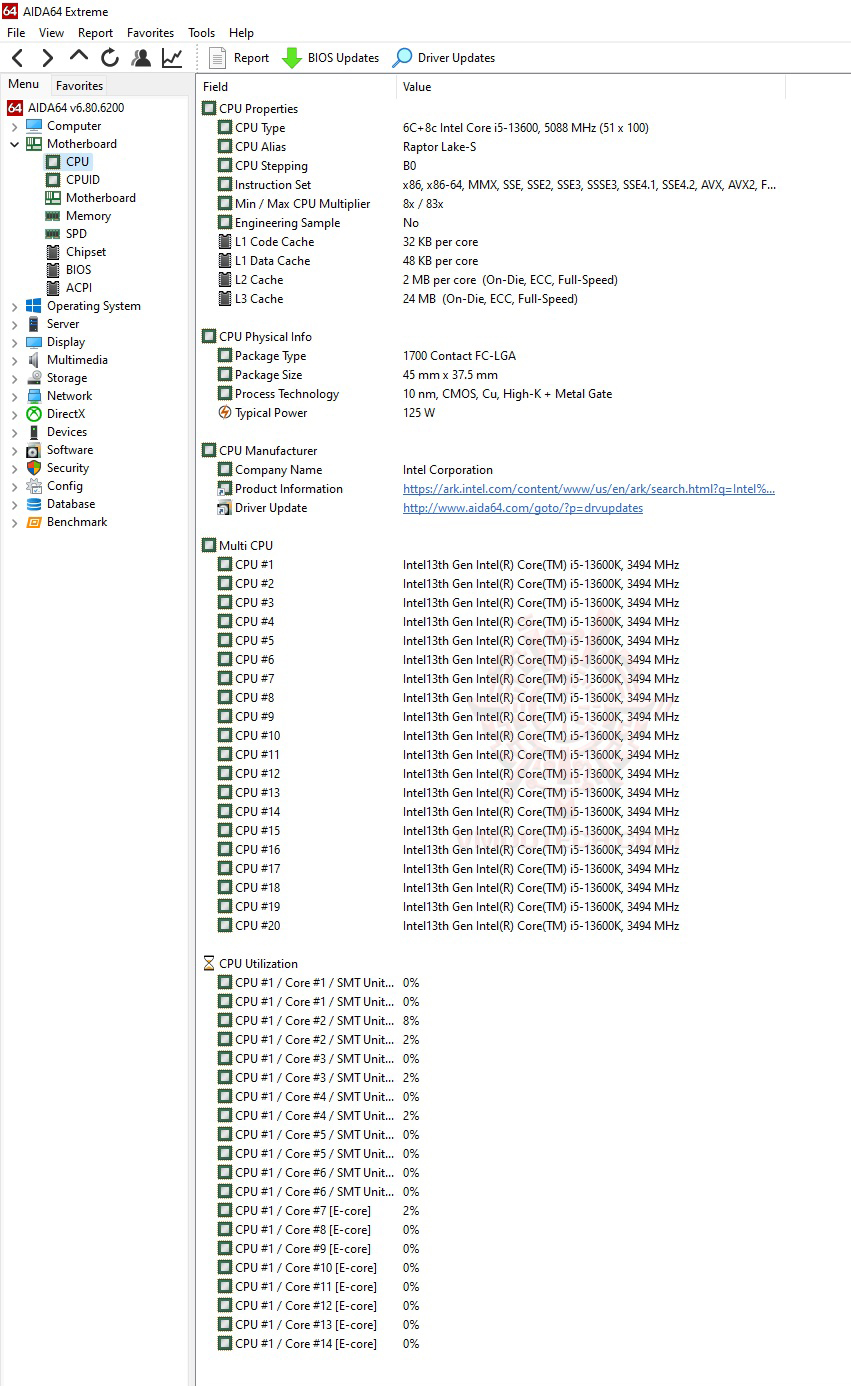The width and height of the screenshot is (851, 1386).
Task: Expand the Multimedia tree node
Action: (14, 360)
